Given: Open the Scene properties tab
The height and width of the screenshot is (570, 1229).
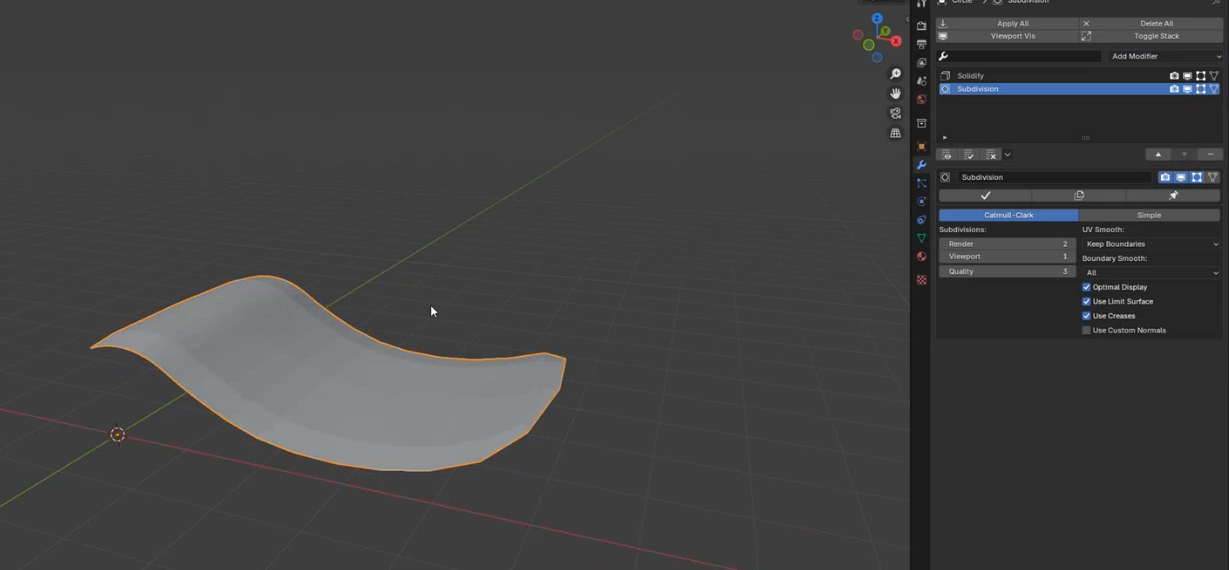Looking at the screenshot, I should click(x=921, y=81).
